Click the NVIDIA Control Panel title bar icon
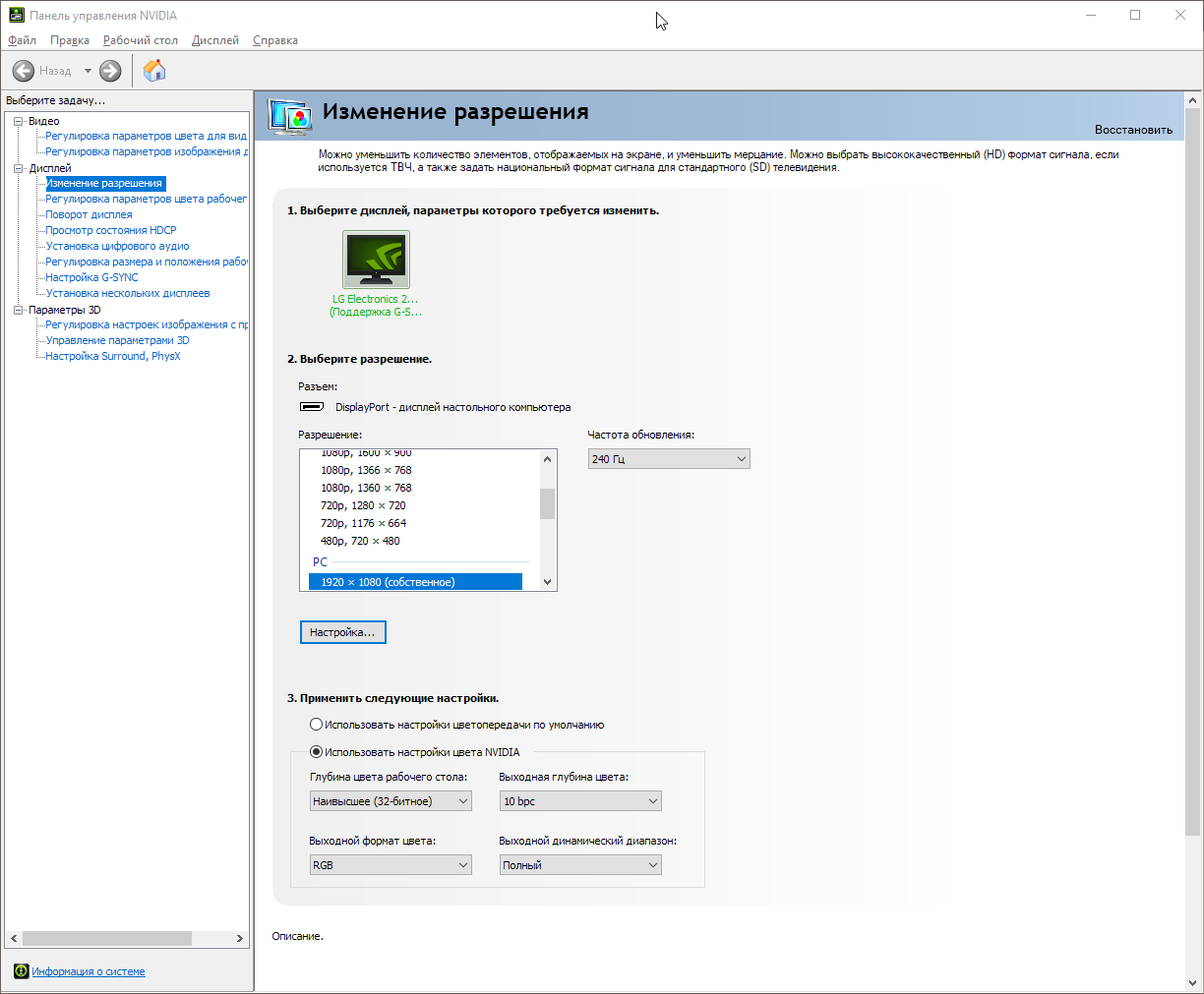 coord(16,16)
